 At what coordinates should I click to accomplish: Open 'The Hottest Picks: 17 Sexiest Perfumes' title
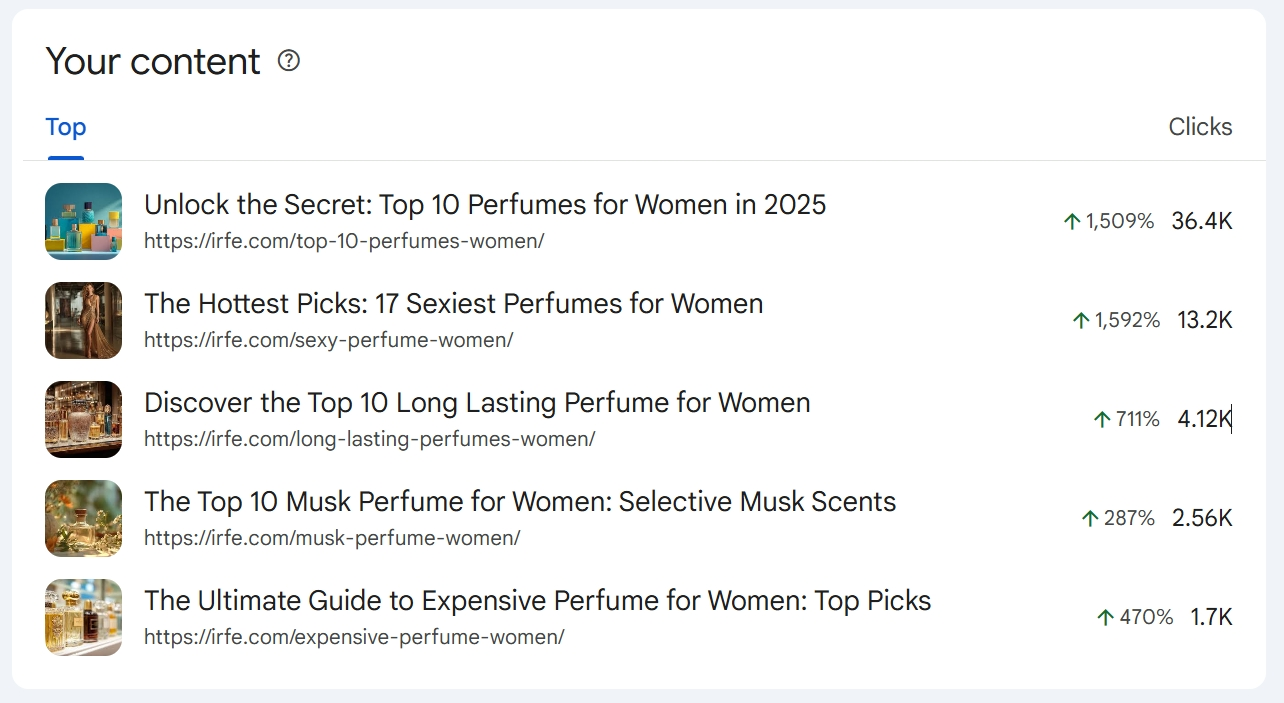point(454,304)
